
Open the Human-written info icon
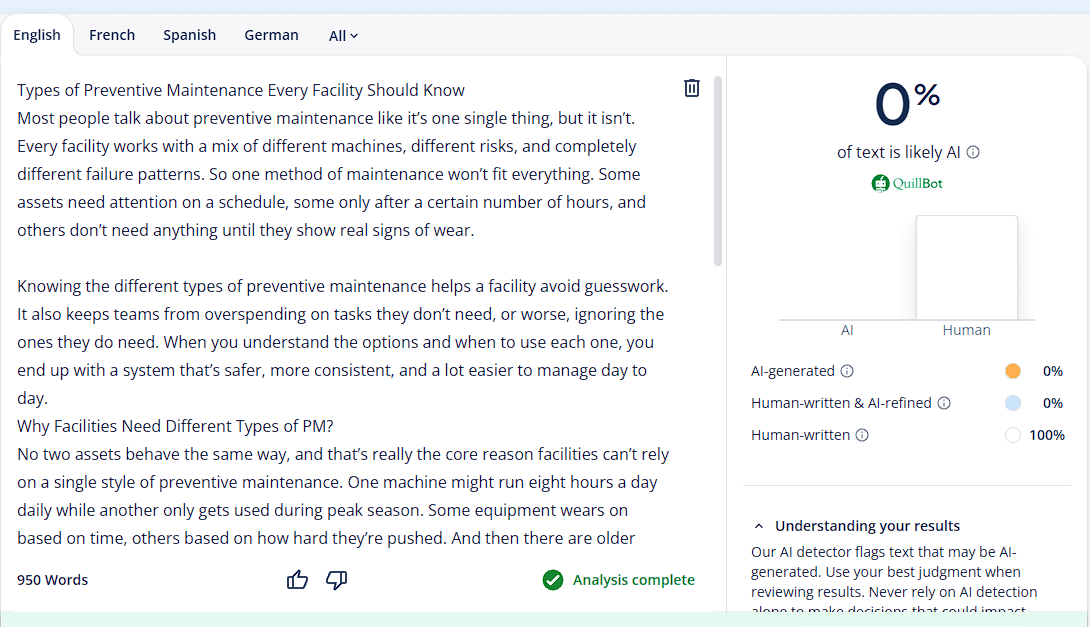point(862,435)
